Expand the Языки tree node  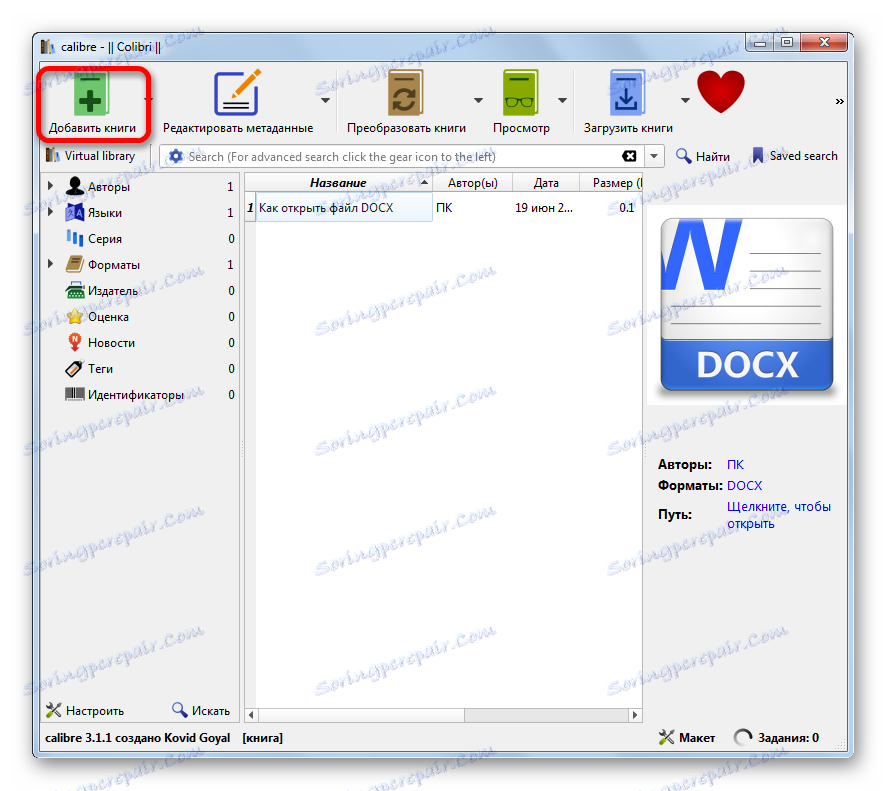pyautogui.click(x=50, y=212)
